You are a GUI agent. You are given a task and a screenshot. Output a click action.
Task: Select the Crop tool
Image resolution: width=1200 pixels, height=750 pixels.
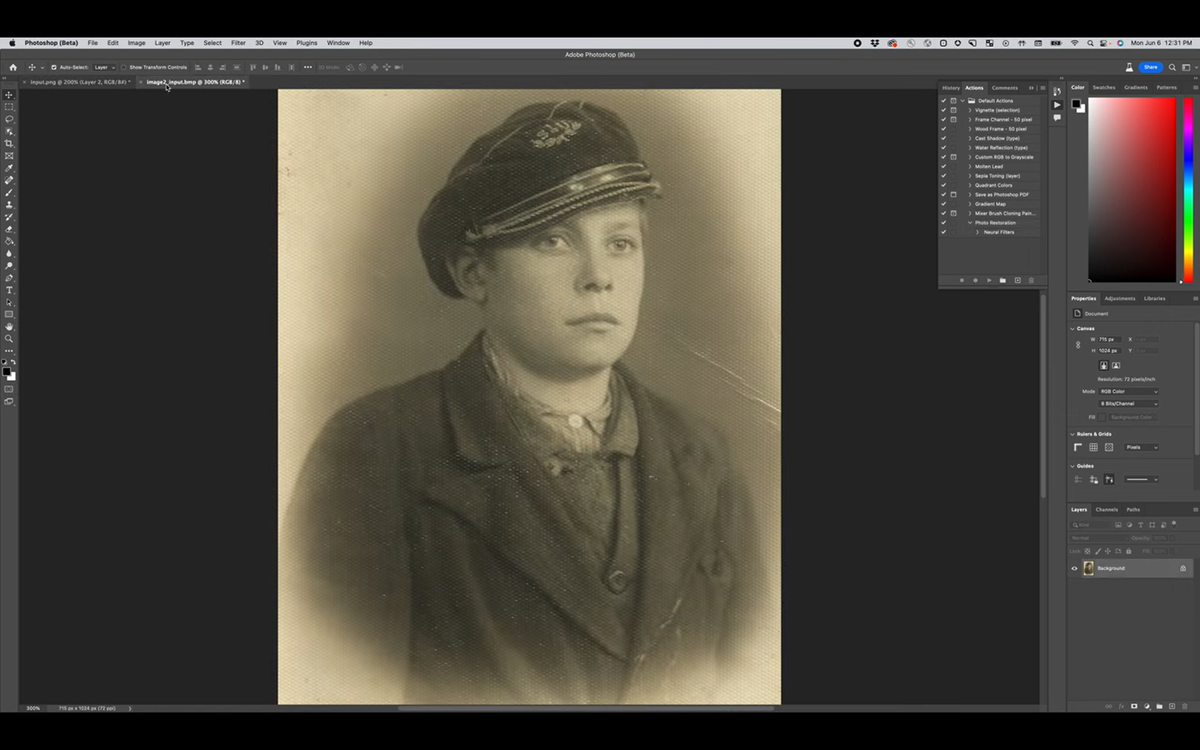9,143
